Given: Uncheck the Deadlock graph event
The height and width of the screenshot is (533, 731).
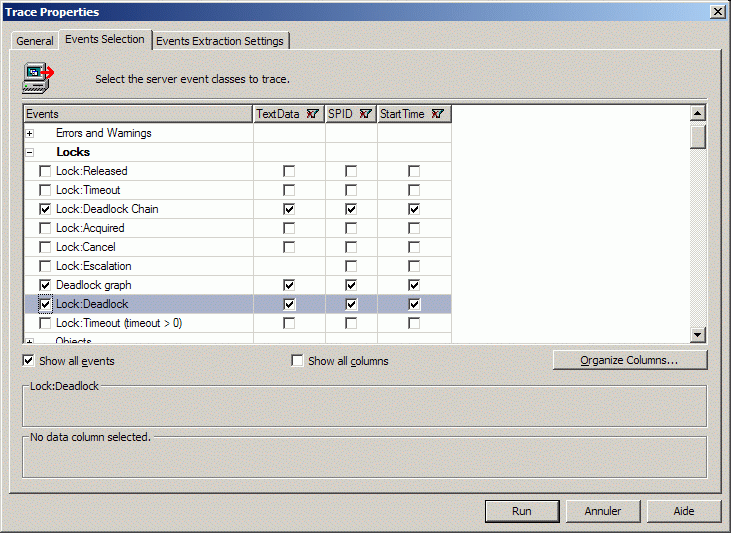Looking at the screenshot, I should pos(45,285).
